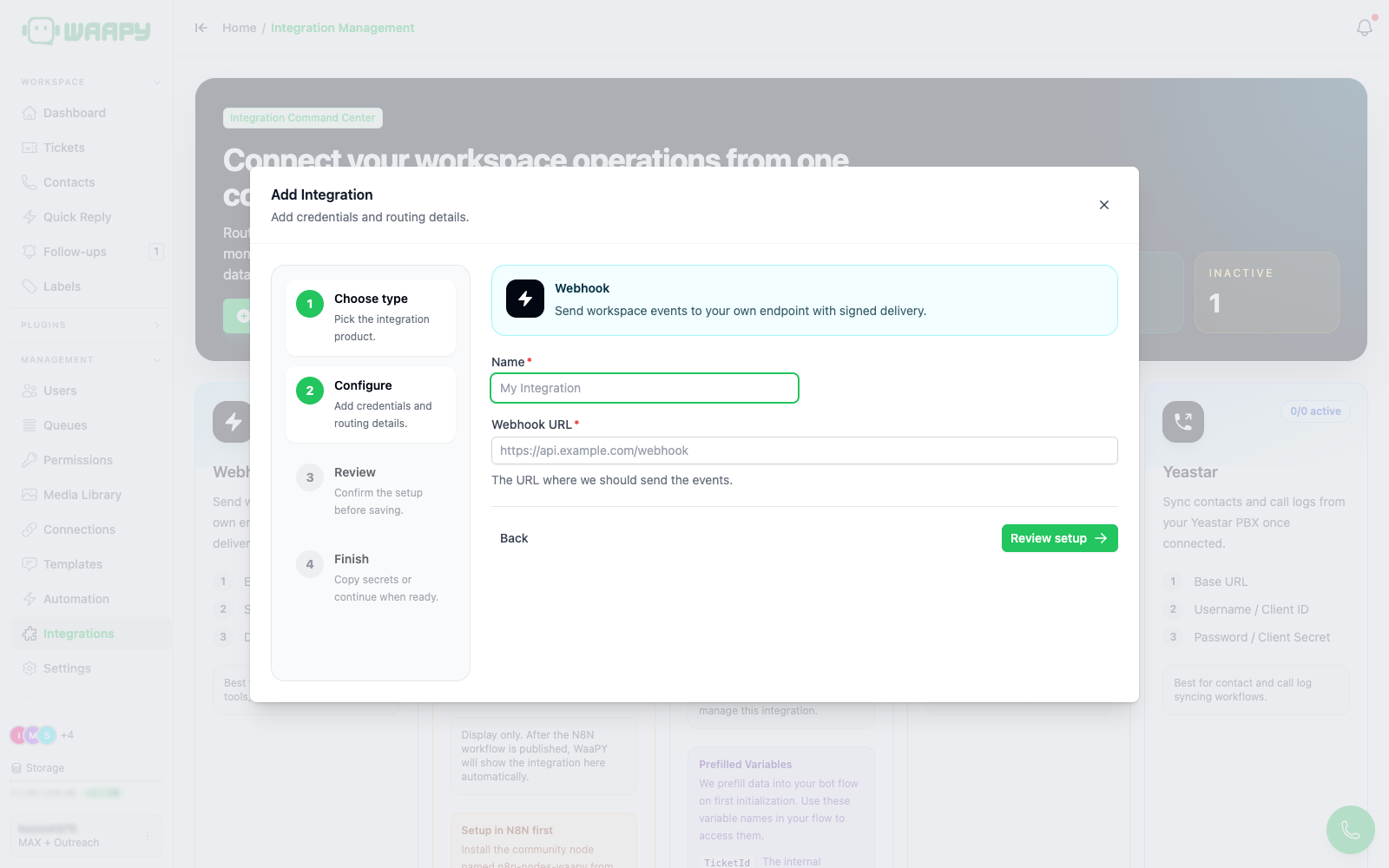
Task: Click Yeastar card title
Action: pyautogui.click(x=1190, y=472)
